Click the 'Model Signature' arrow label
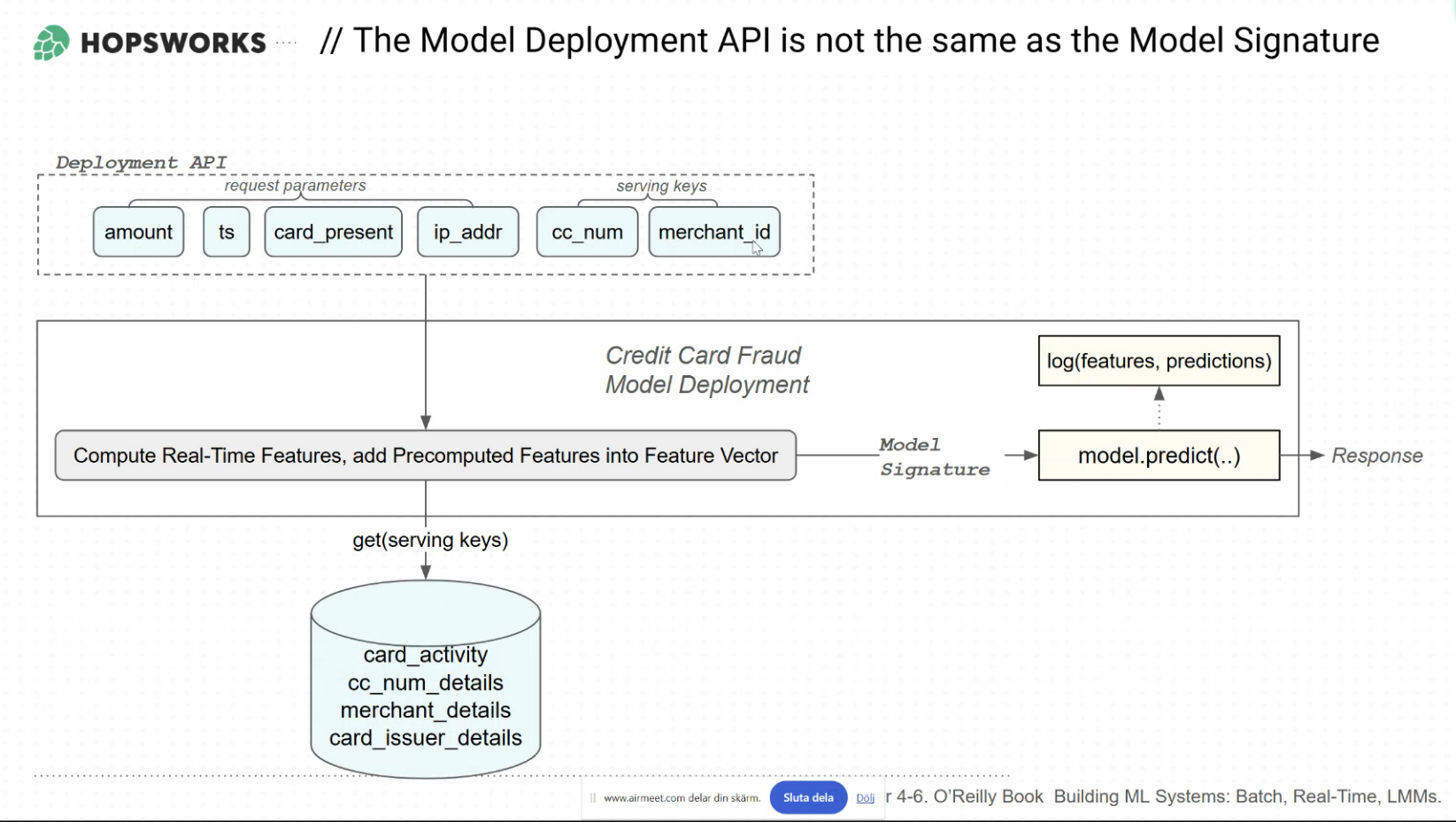1456x822 pixels. pyautogui.click(x=933, y=457)
